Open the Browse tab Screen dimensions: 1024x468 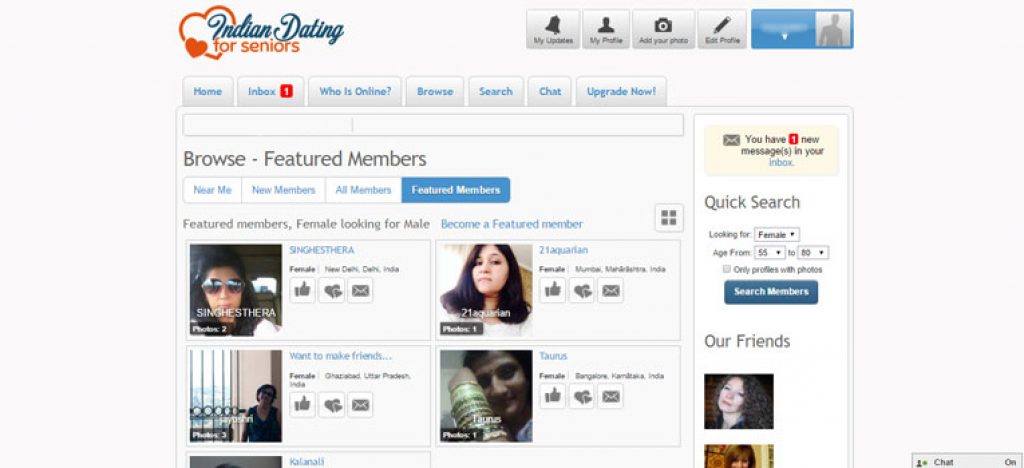pos(435,91)
